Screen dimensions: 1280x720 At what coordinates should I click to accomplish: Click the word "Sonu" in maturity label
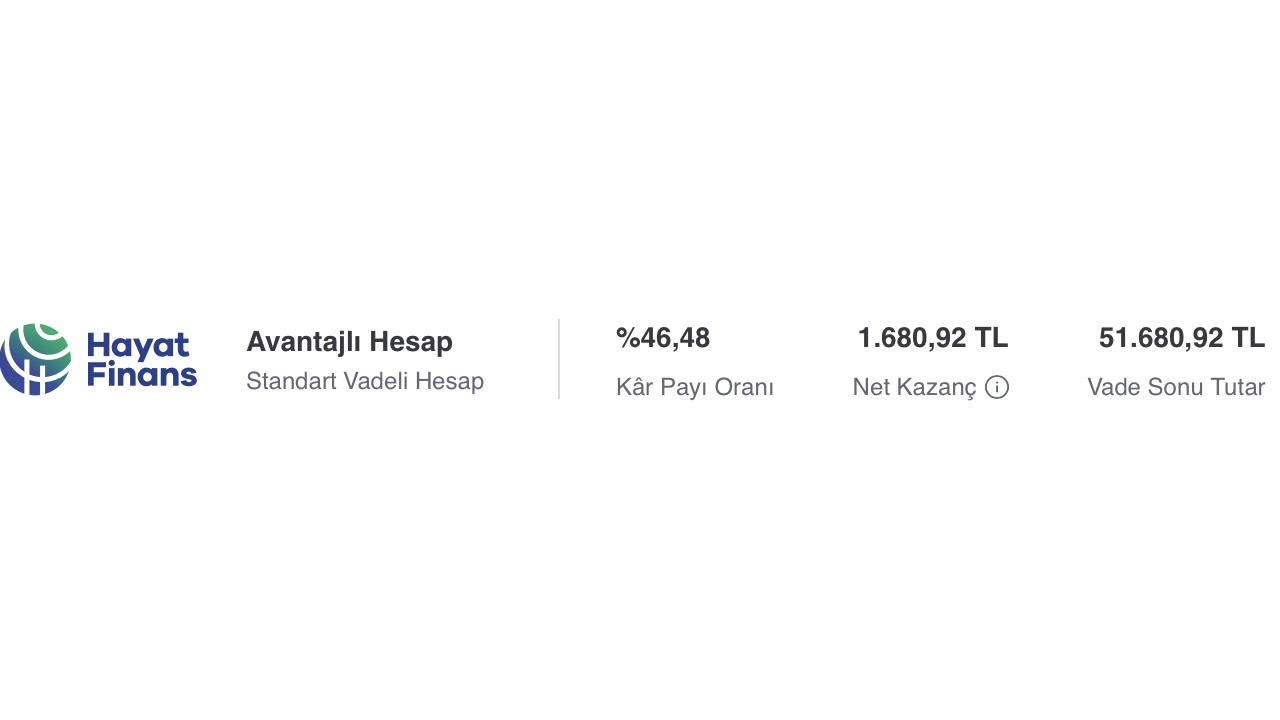click(1175, 387)
